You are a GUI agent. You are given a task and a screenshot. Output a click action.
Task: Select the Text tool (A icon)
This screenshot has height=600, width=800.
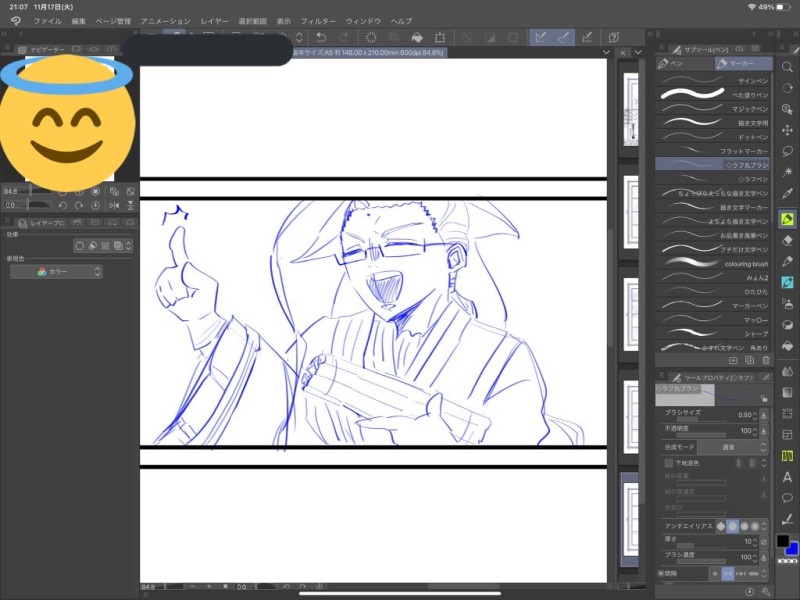(x=787, y=477)
